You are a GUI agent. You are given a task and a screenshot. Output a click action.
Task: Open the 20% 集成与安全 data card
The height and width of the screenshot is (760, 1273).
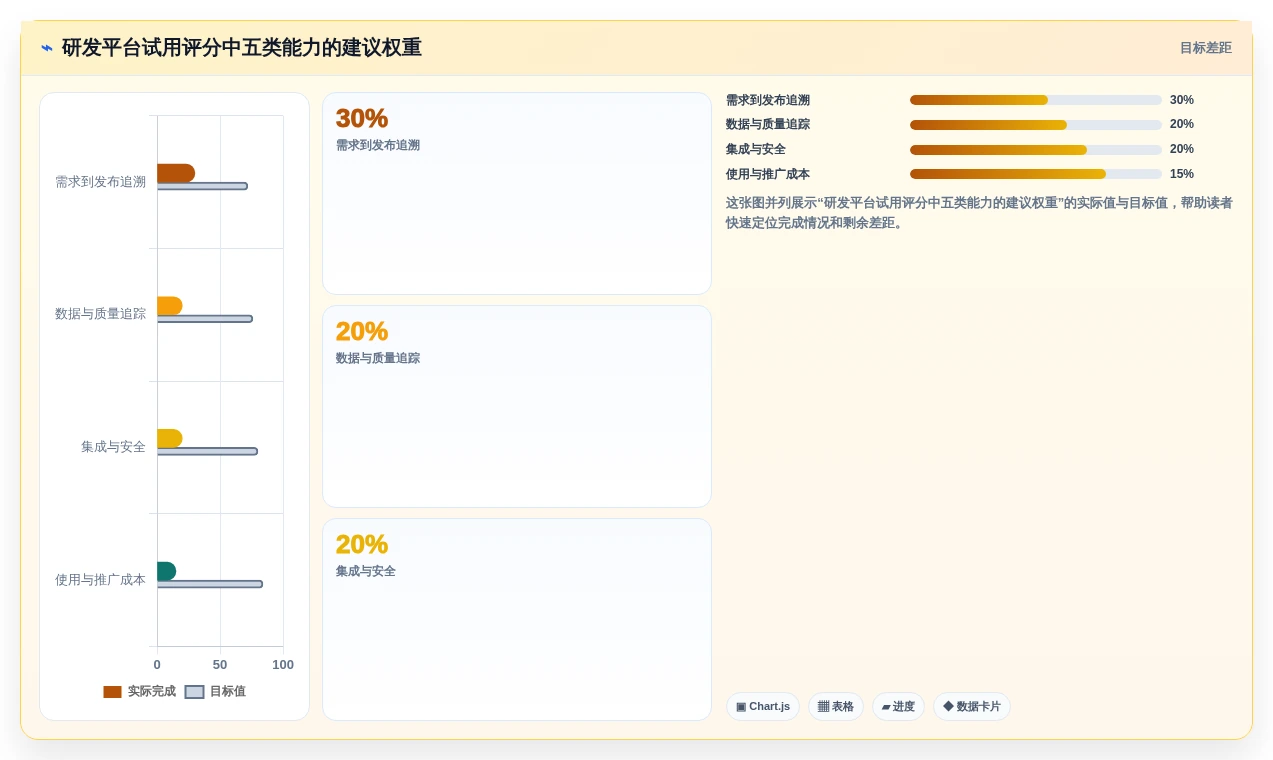point(516,620)
